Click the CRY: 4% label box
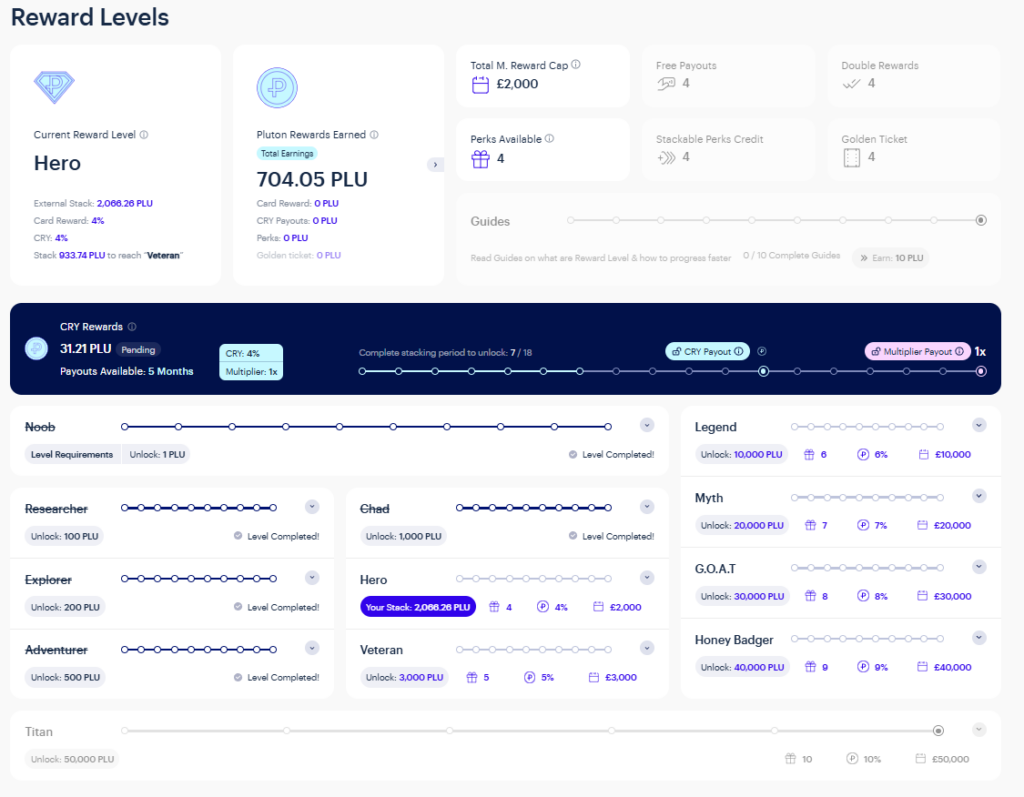This screenshot has width=1024, height=797. tap(251, 353)
